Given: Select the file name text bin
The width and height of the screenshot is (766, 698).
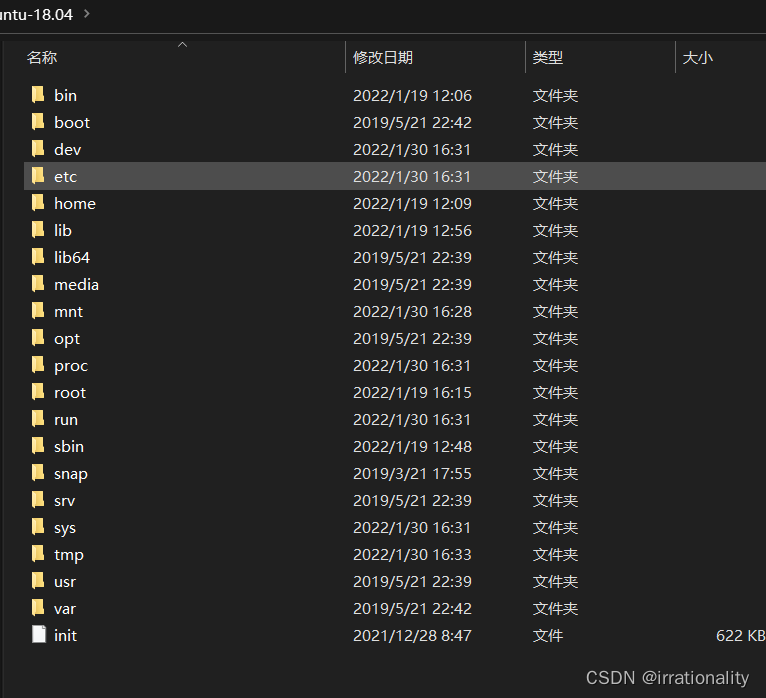Looking at the screenshot, I should 65,95.
